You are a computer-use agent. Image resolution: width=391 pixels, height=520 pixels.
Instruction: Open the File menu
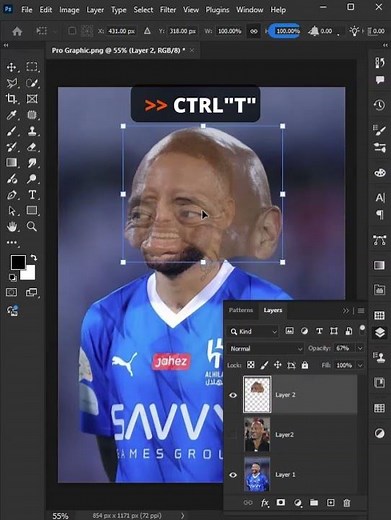pos(27,10)
